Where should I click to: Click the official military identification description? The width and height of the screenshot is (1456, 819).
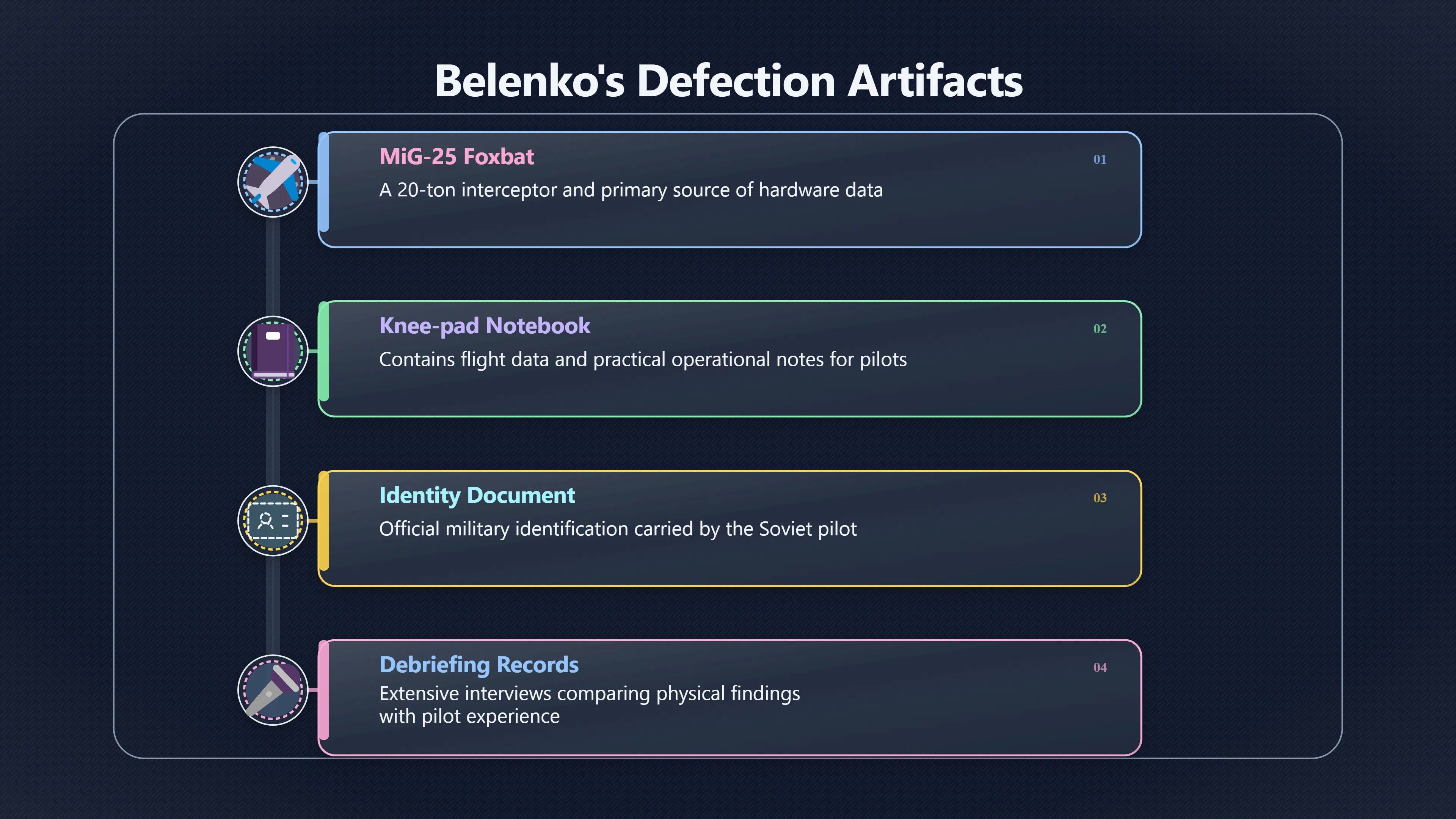click(x=618, y=529)
